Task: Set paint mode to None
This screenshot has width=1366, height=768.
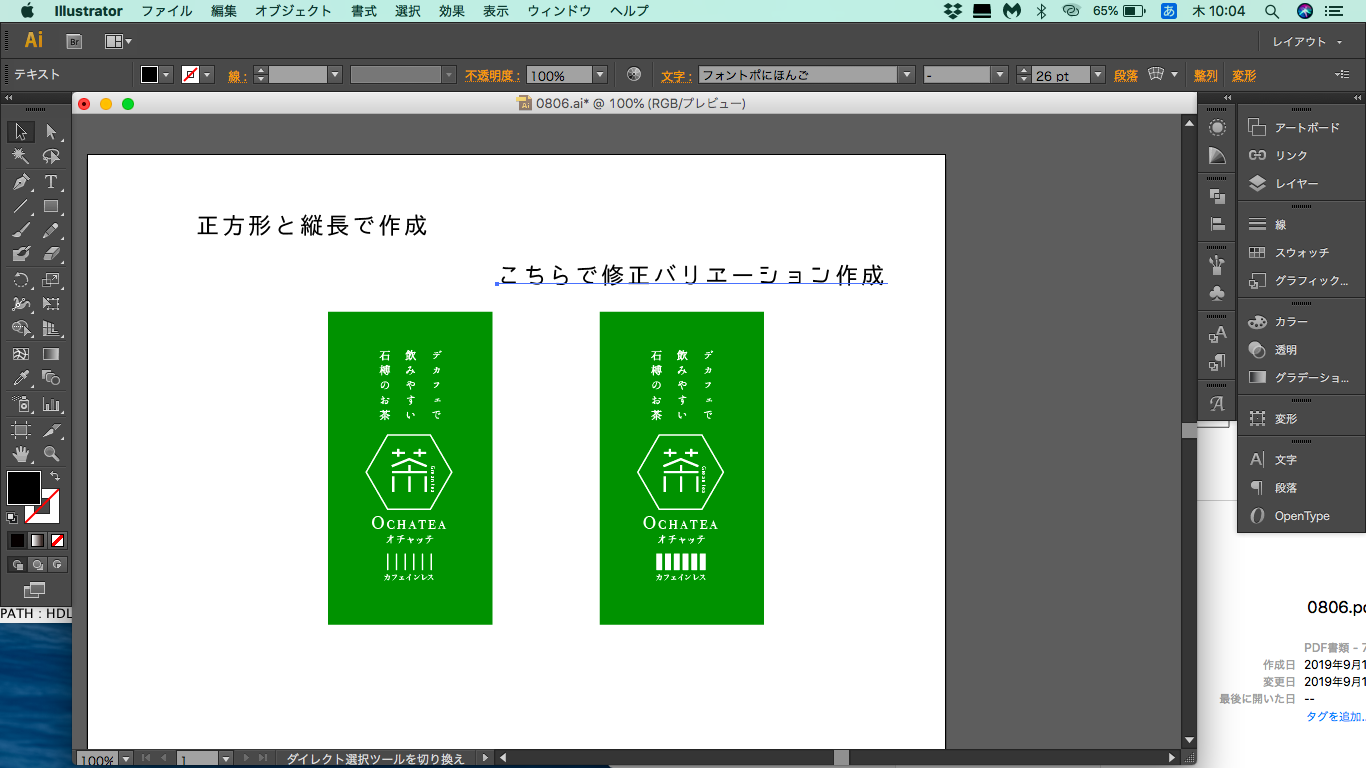Action: pyautogui.click(x=57, y=540)
